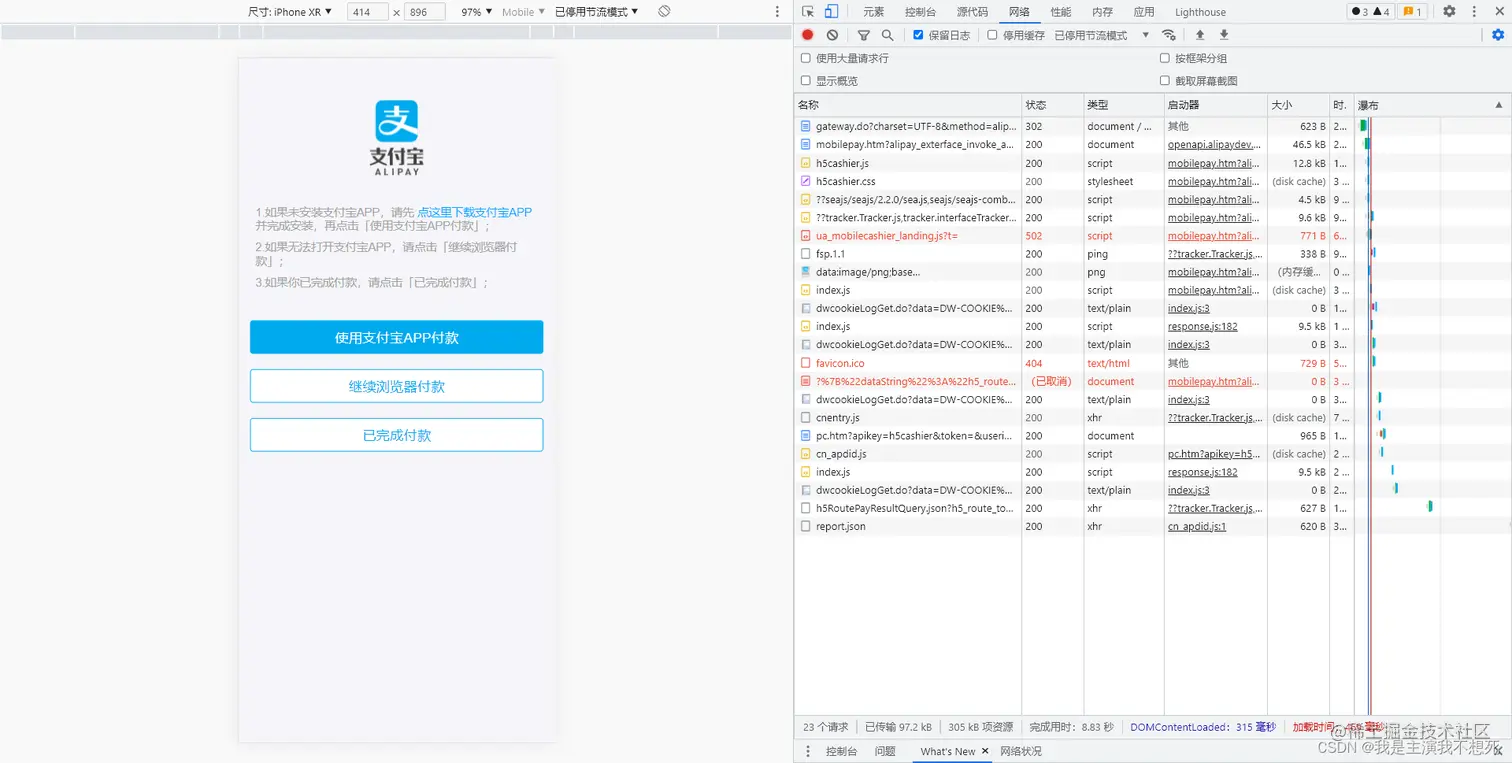Click the orange issues counter badge
Image resolution: width=1512 pixels, height=763 pixels.
[1412, 12]
